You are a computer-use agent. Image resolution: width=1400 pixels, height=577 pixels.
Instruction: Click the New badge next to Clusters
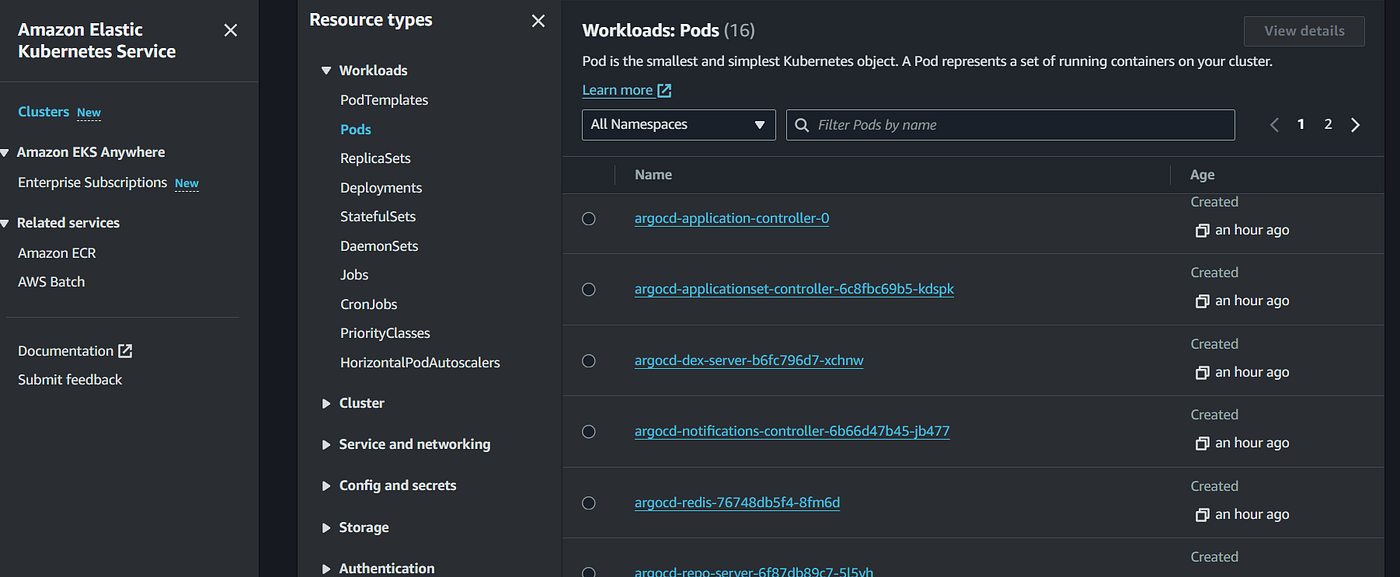pyautogui.click(x=89, y=113)
